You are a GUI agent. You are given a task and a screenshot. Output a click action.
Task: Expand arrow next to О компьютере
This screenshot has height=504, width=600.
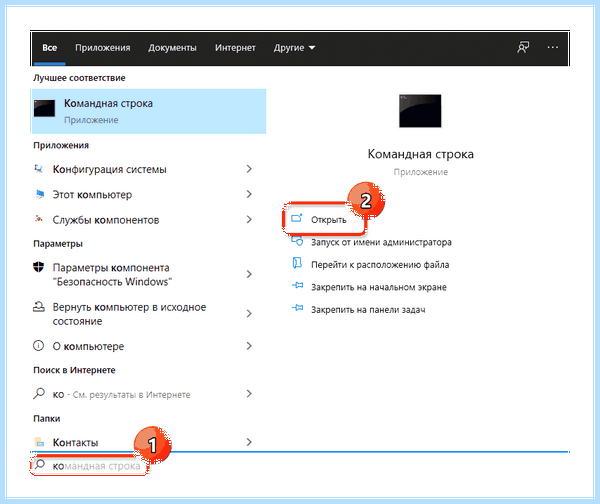[249, 346]
